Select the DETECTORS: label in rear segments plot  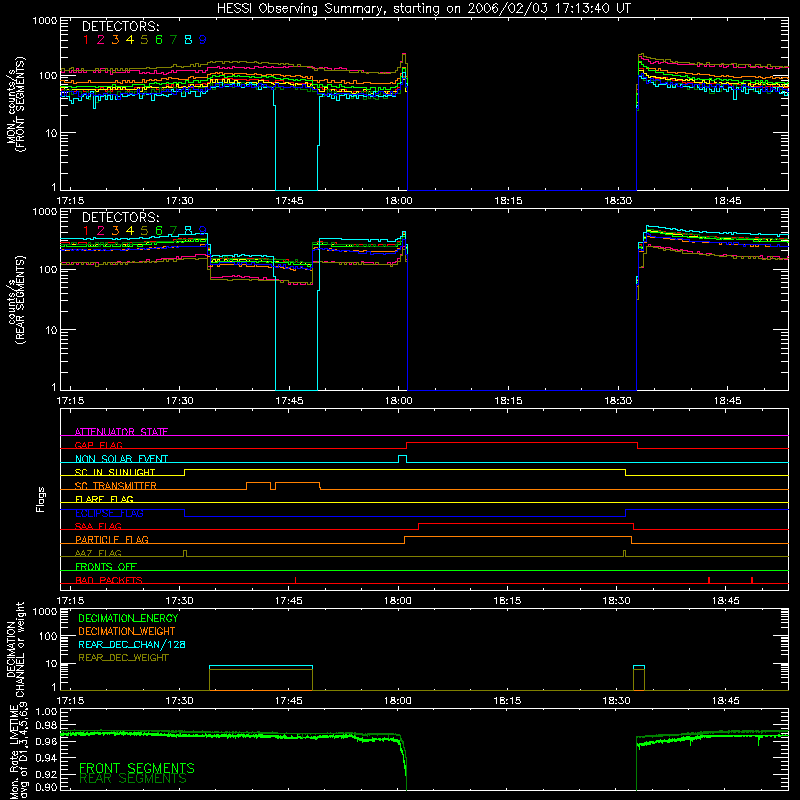tap(120, 217)
